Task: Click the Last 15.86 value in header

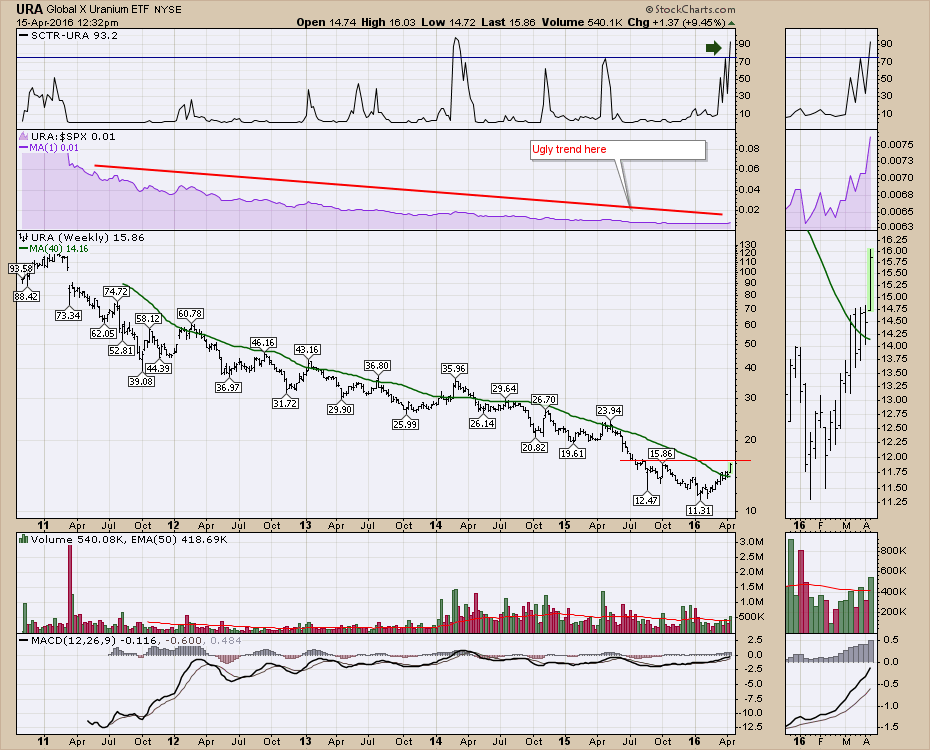Action: tap(508, 23)
